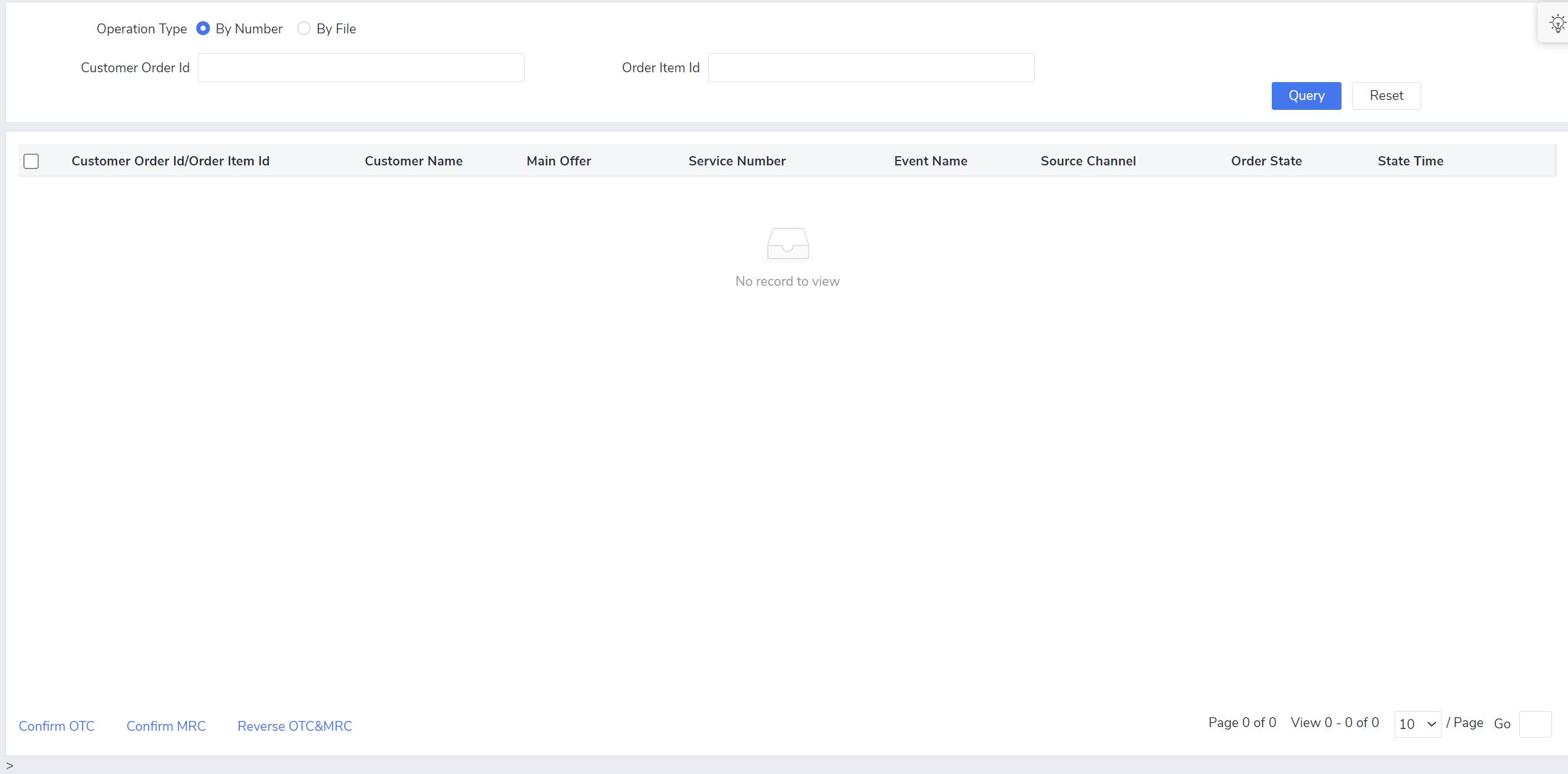The image size is (1568, 774).
Task: Select the By File radio button
Action: (304, 28)
